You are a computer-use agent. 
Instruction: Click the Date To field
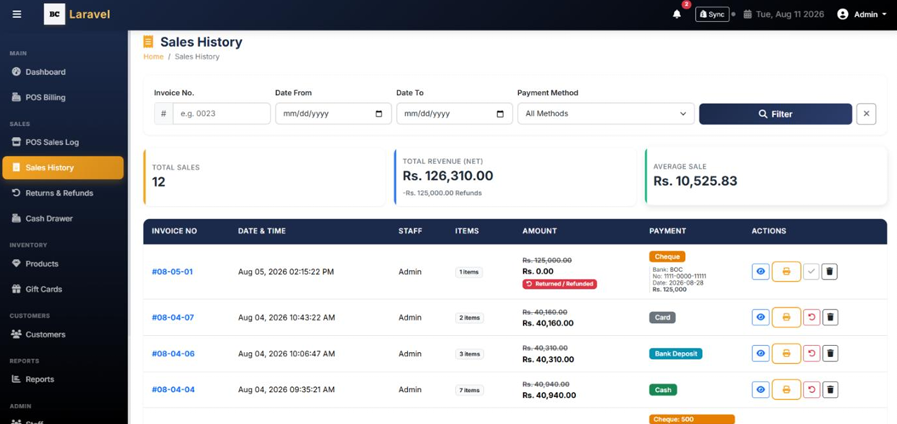(454, 114)
